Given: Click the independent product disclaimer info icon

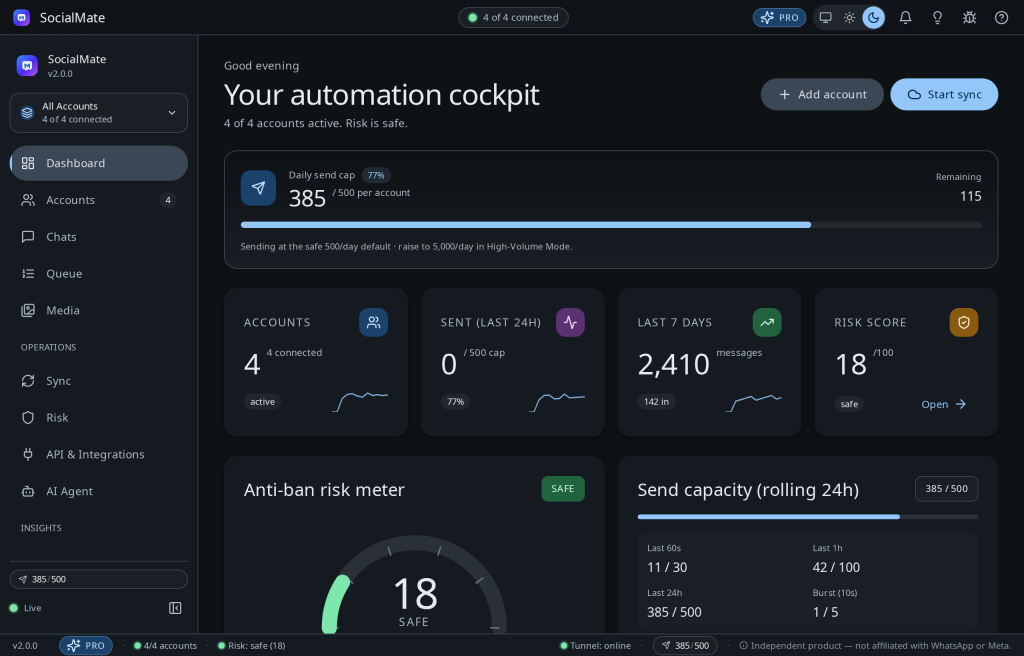Looking at the screenshot, I should click(x=743, y=646).
